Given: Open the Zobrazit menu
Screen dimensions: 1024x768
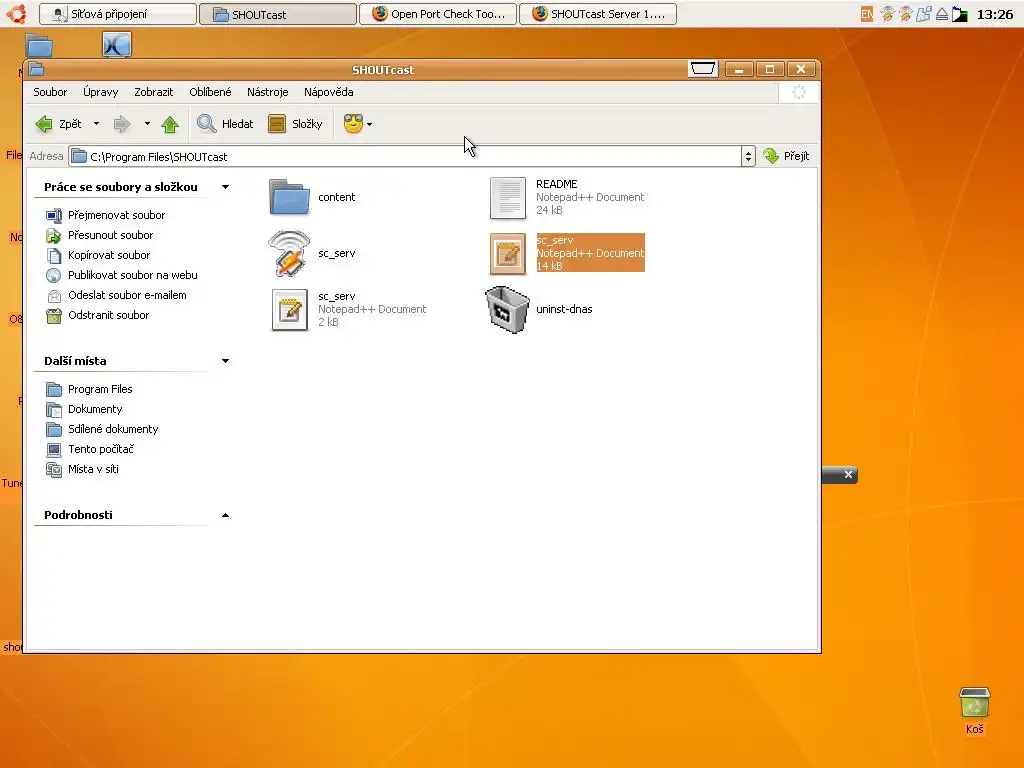Looking at the screenshot, I should point(153,92).
